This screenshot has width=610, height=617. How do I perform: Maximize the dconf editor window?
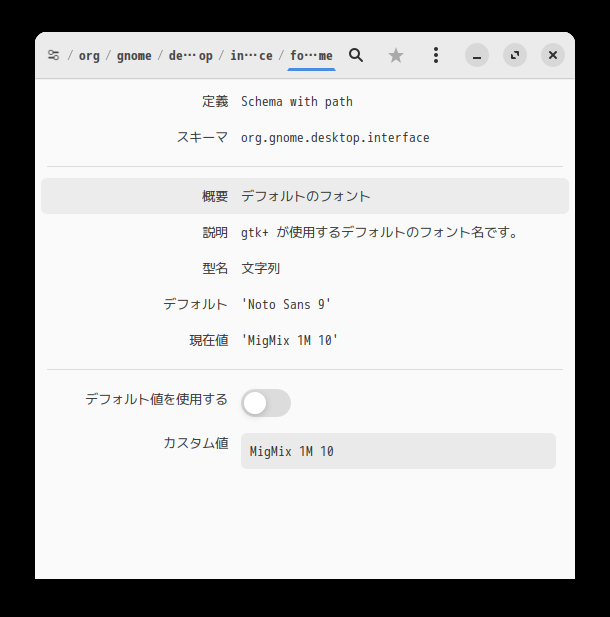coord(515,56)
